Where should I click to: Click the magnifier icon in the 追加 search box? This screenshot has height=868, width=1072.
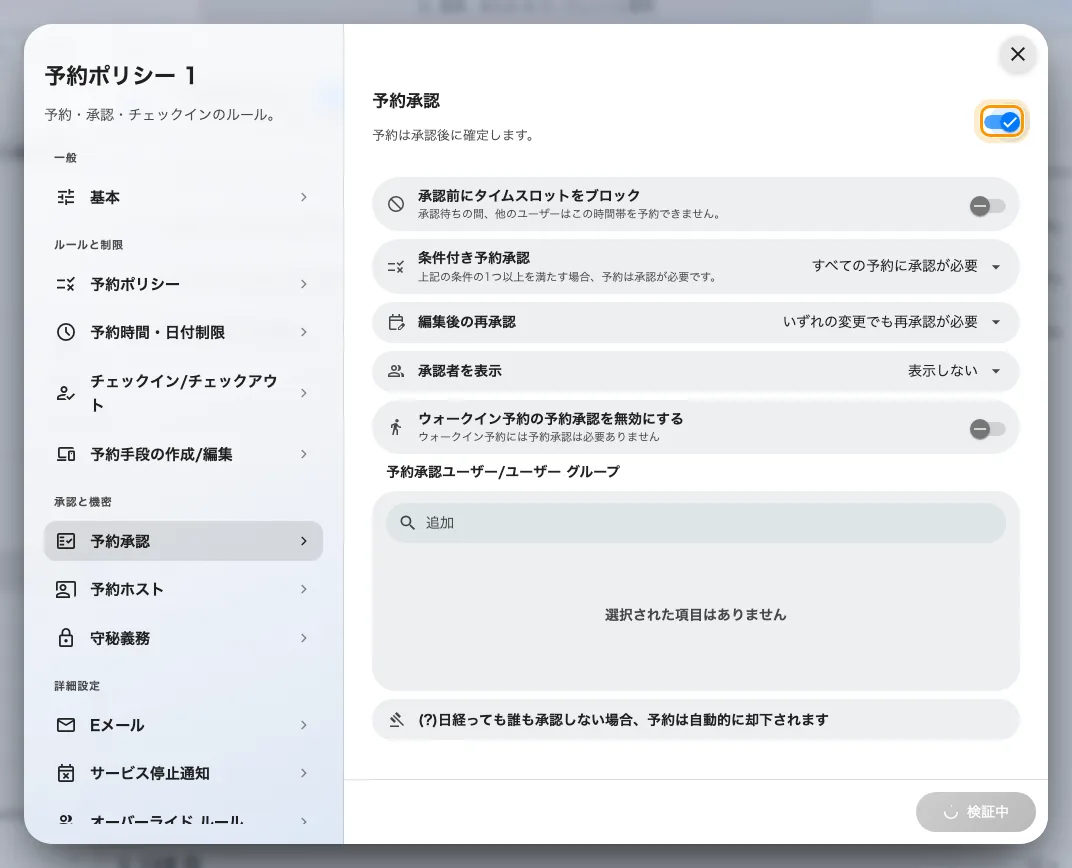(x=407, y=523)
